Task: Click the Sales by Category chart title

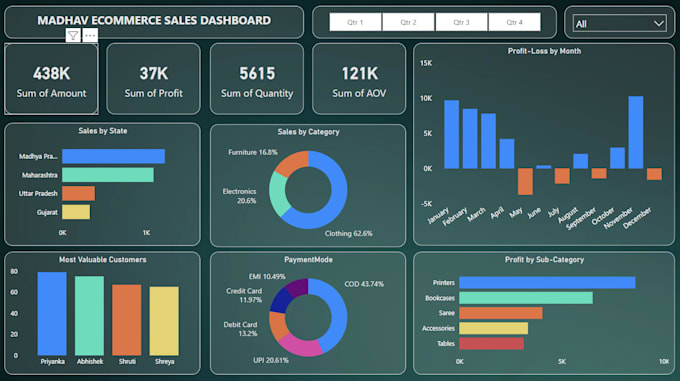Action: (308, 132)
